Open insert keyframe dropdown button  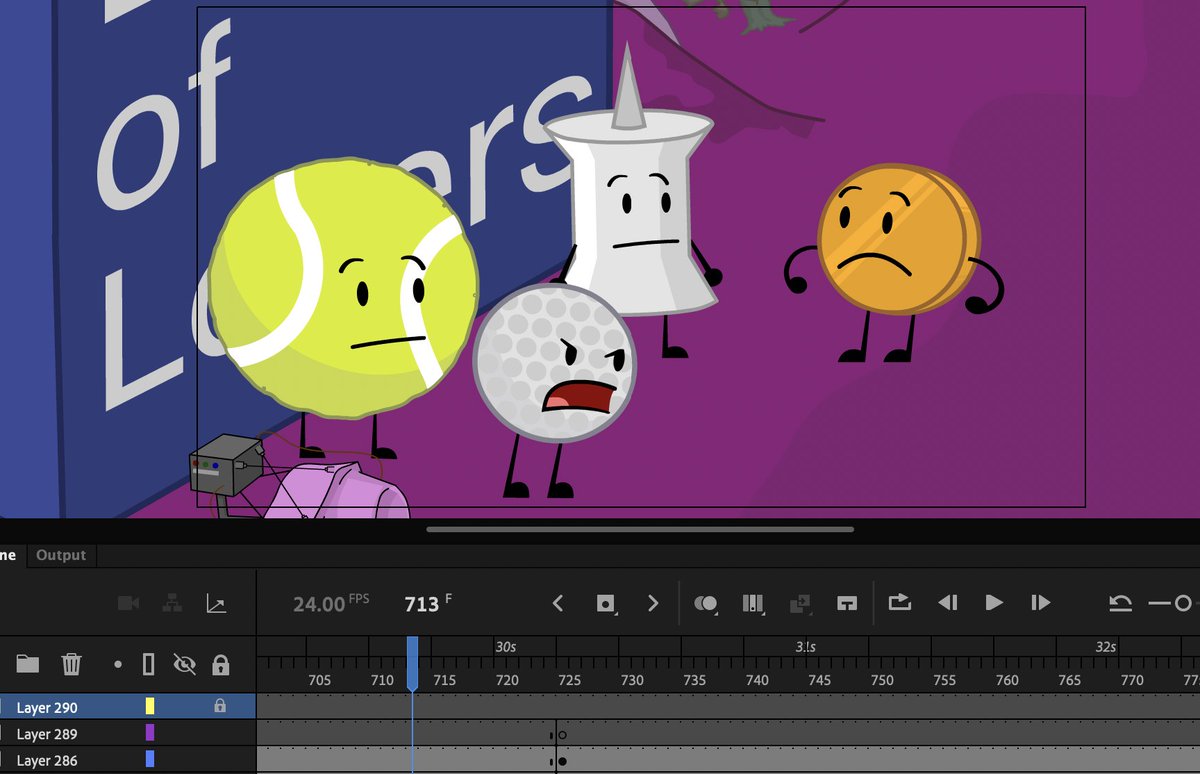605,603
